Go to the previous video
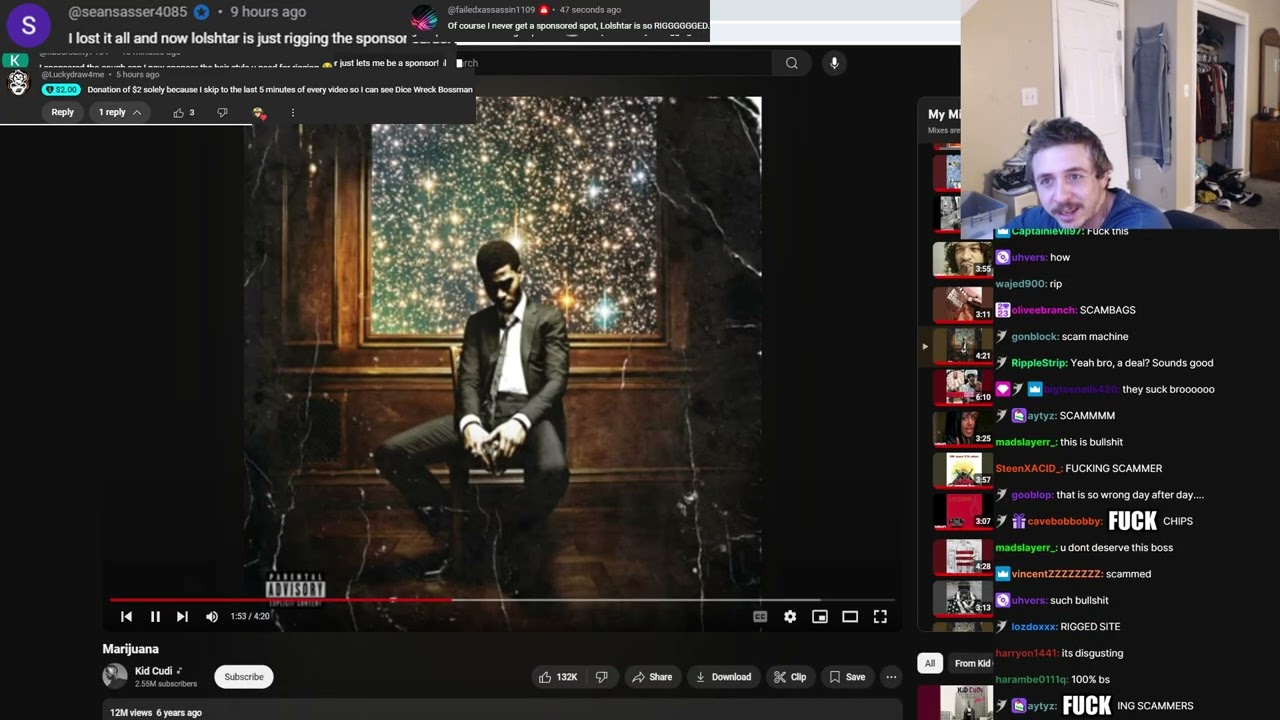Viewport: 1280px width, 720px height. 126,617
